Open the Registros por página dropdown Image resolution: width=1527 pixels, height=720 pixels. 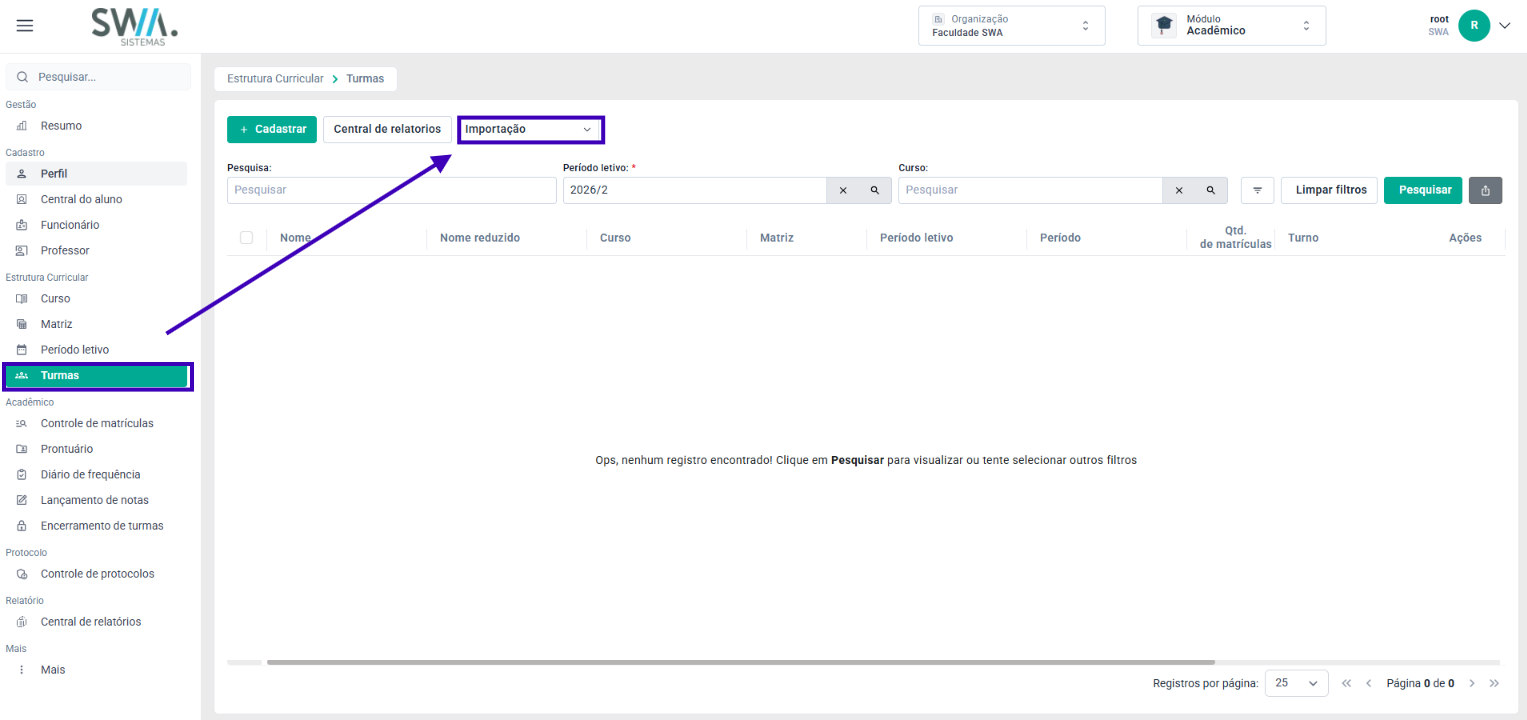tap(1297, 683)
